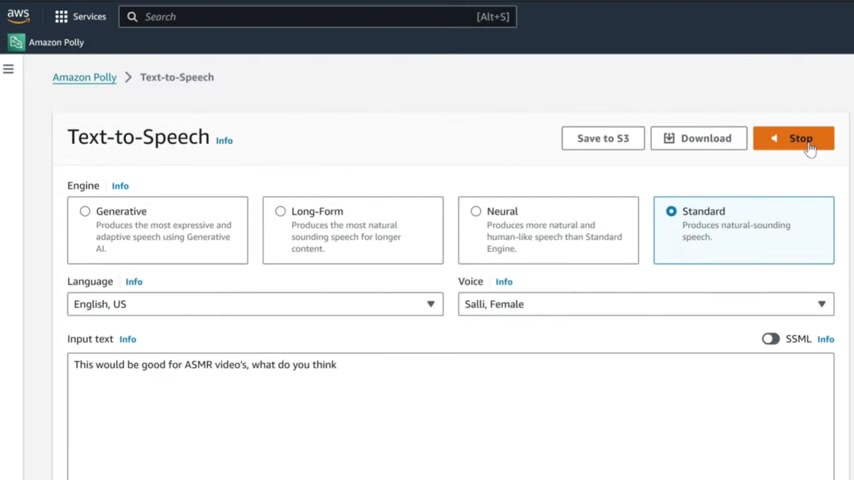Open the hamburger side navigation menu
854x480 pixels.
point(8,69)
